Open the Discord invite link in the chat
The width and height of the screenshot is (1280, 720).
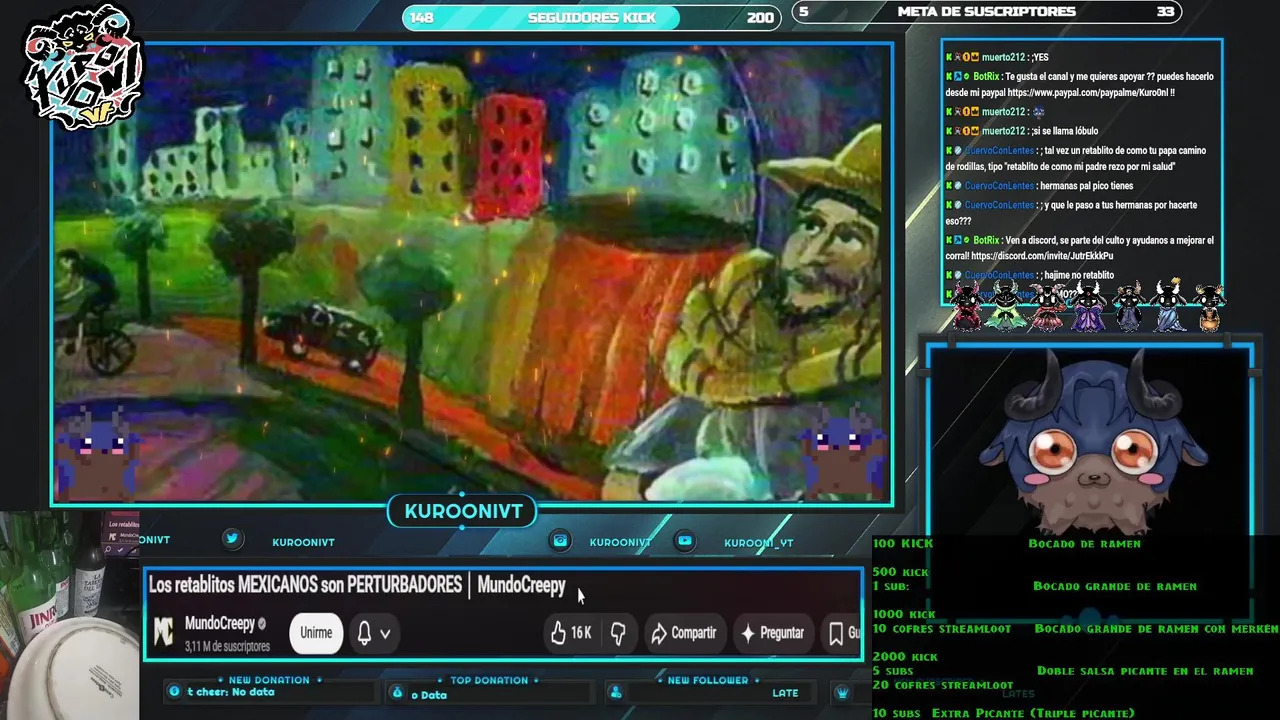pyautogui.click(x=1042, y=256)
